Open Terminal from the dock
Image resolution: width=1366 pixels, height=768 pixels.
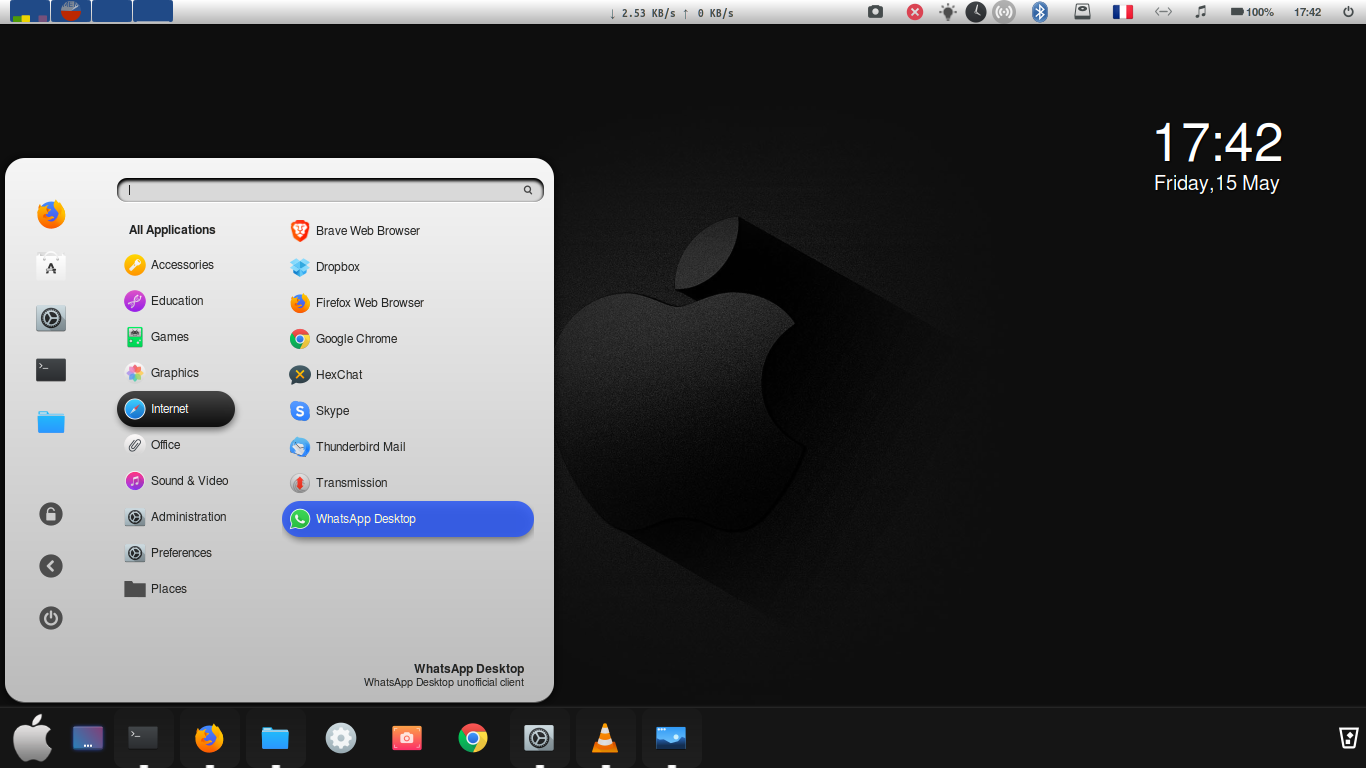click(143, 738)
